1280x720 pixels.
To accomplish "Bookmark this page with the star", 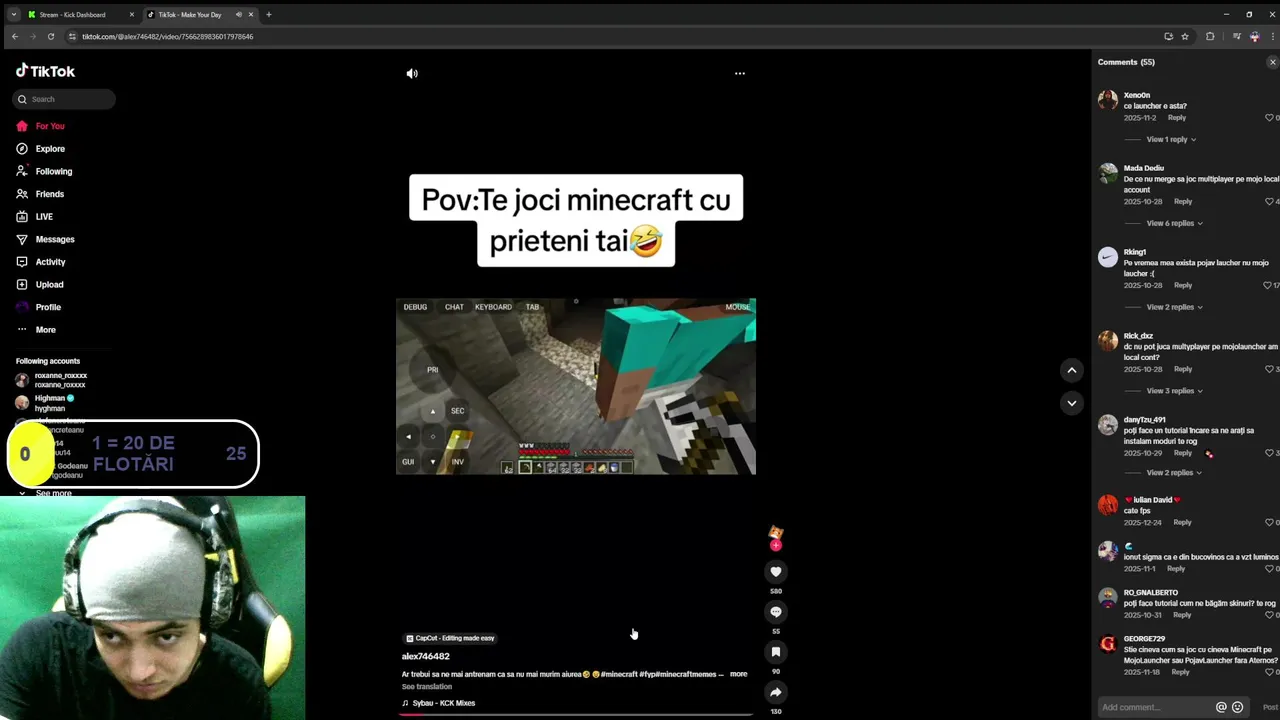I will (1185, 36).
